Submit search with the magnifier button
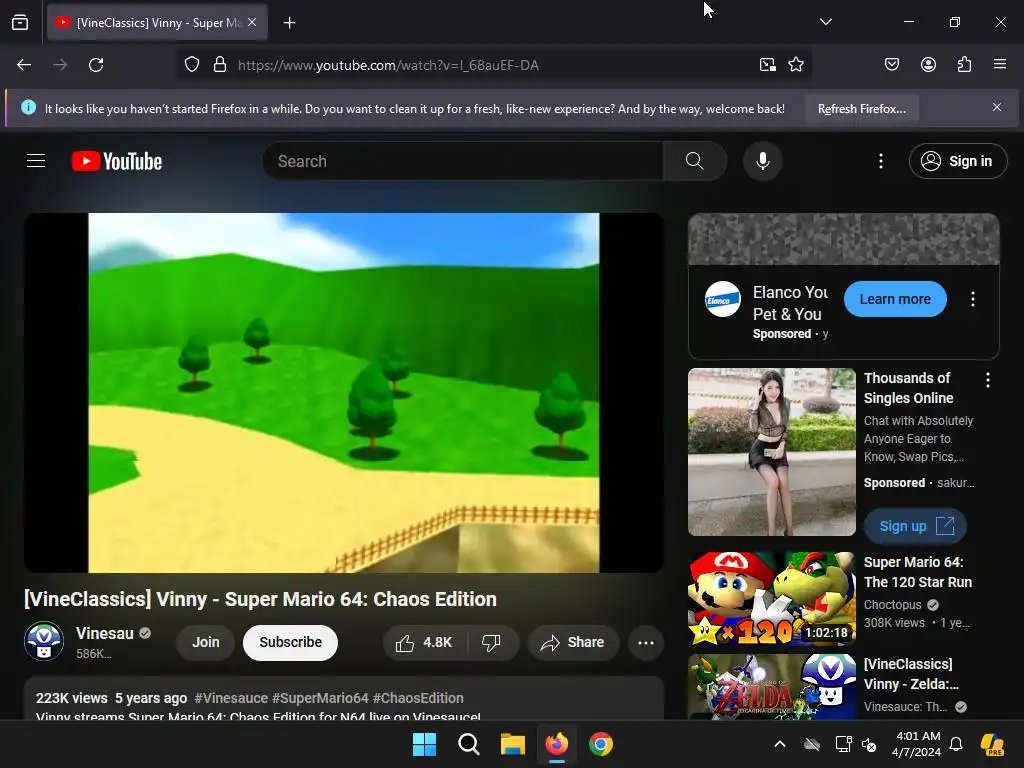Screen dimensions: 1024x768 [694, 161]
